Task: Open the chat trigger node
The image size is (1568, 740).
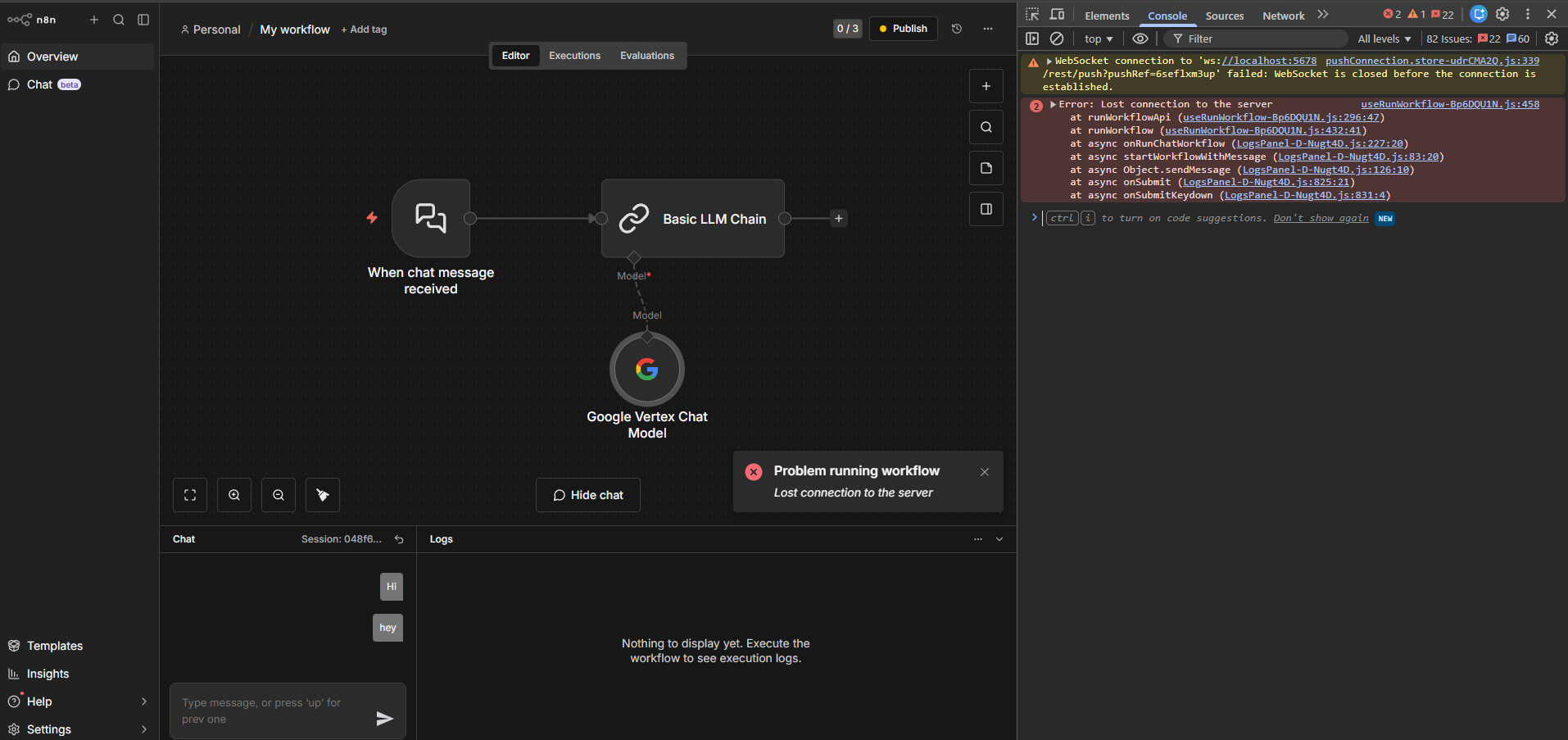Action: pos(431,219)
